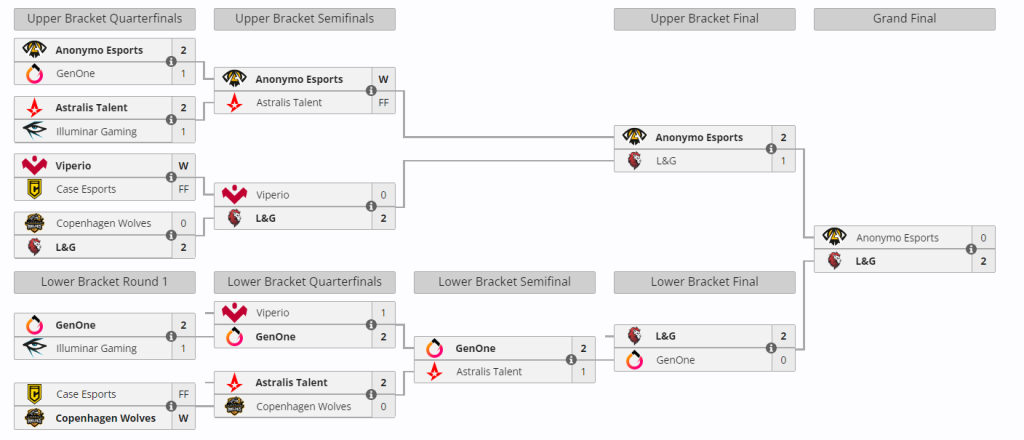Show Lower Bracket Final match details icon
This screenshot has width=1024, height=440.
coord(771,348)
